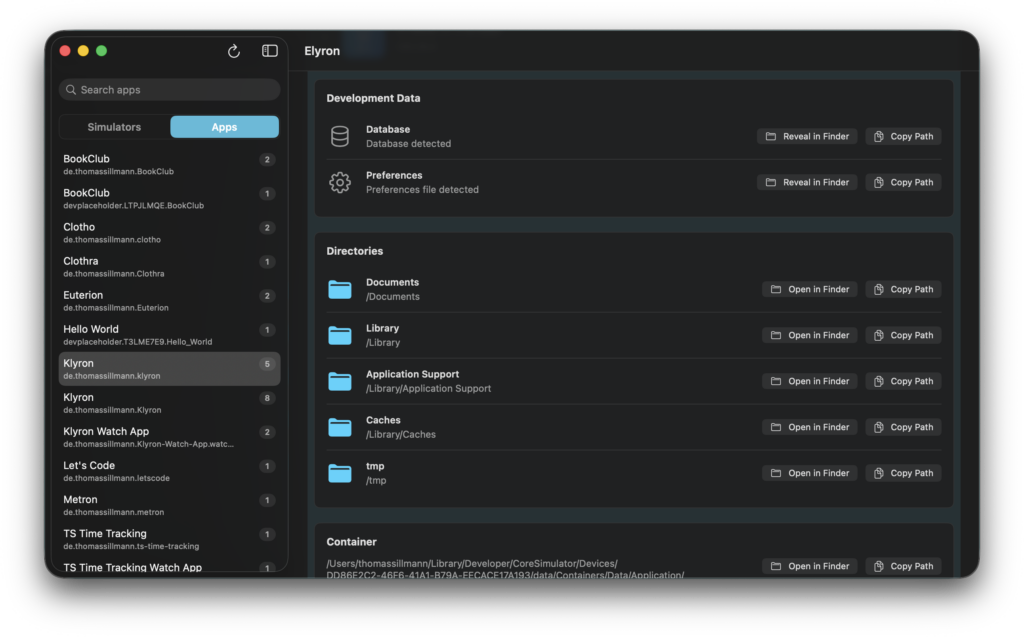This screenshot has height=637, width=1024.
Task: Open Caches directory in Finder
Action: coord(809,427)
